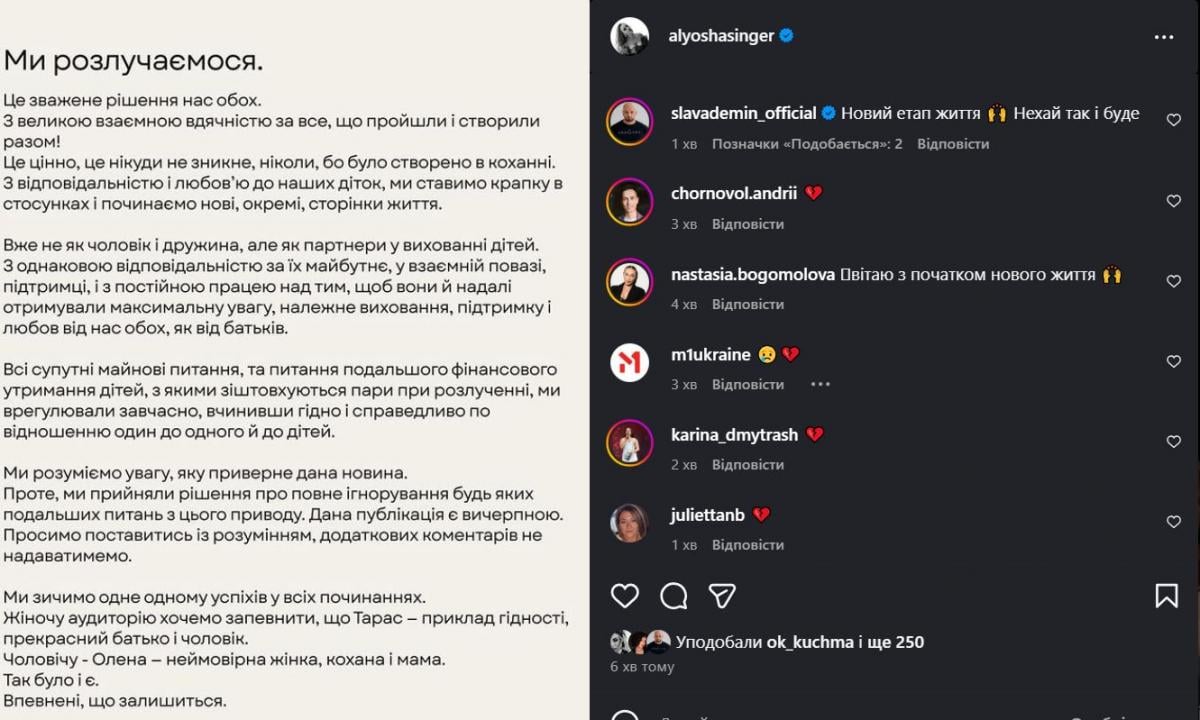Save post with the bookmark icon

point(1166,596)
